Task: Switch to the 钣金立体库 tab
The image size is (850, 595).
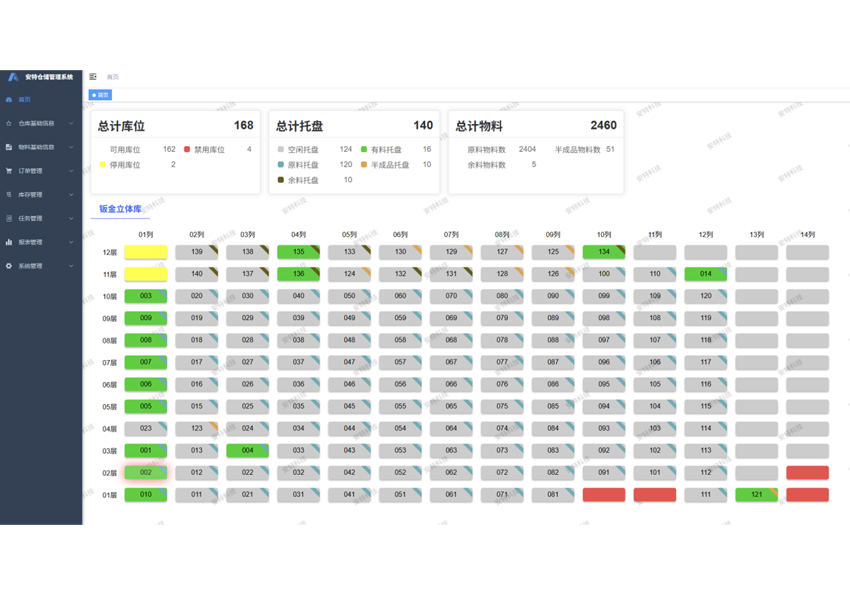Action: (x=119, y=209)
